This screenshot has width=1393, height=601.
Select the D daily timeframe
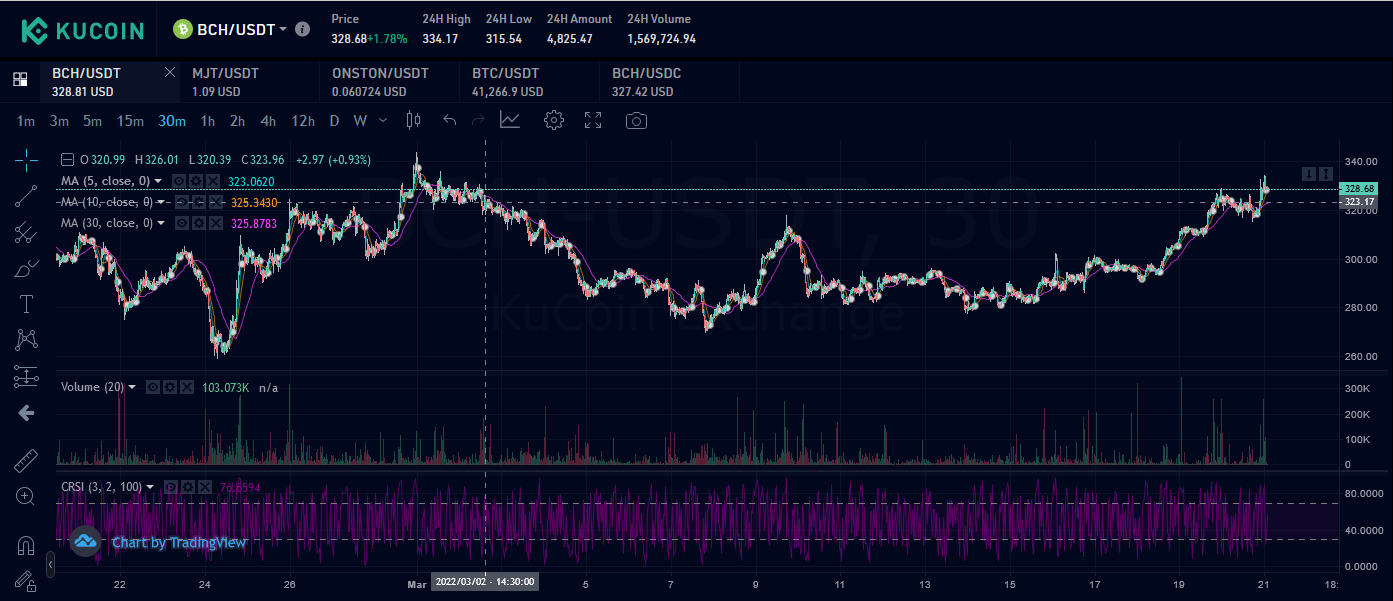click(x=334, y=121)
